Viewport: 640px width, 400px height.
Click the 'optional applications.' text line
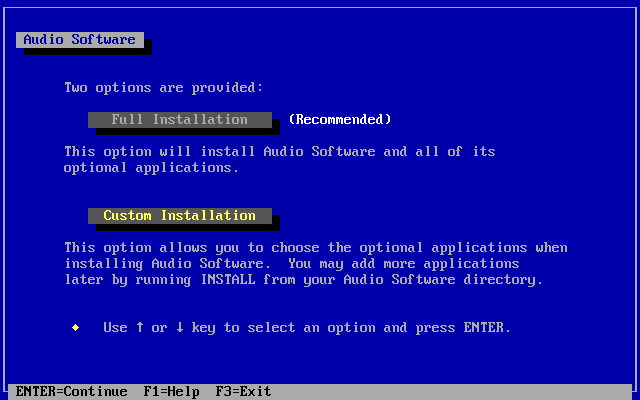[151, 168]
